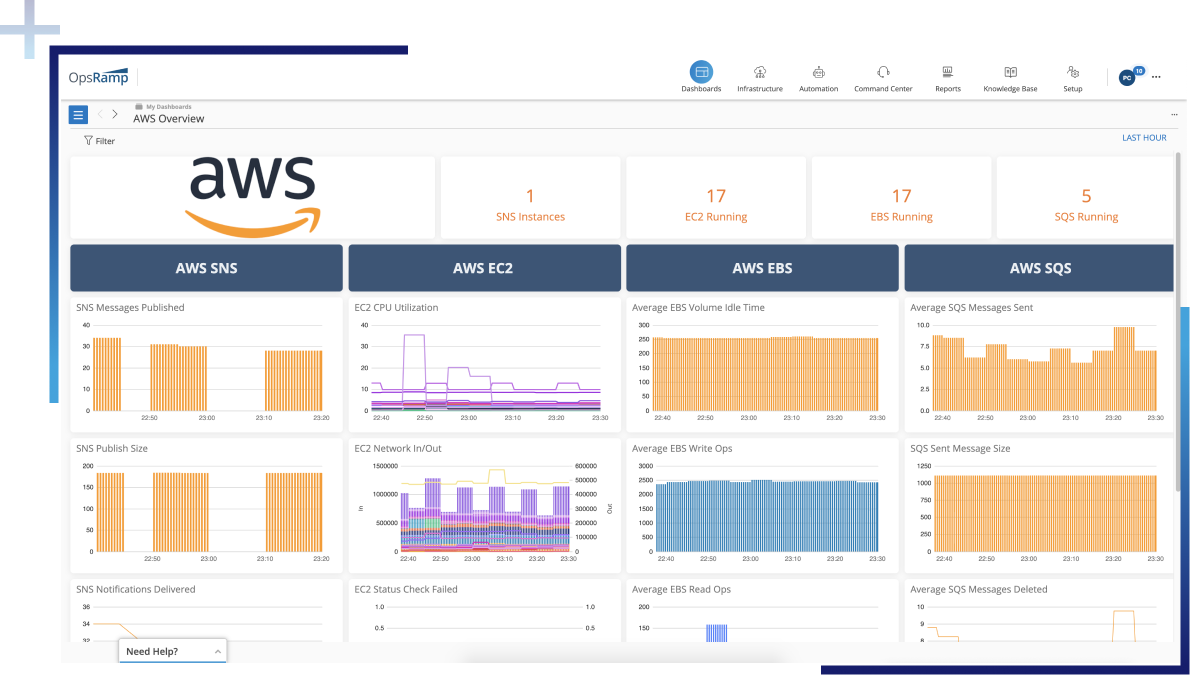This screenshot has width=1200, height=691.
Task: Change the LAST HOUR time range
Action: click(x=1144, y=138)
